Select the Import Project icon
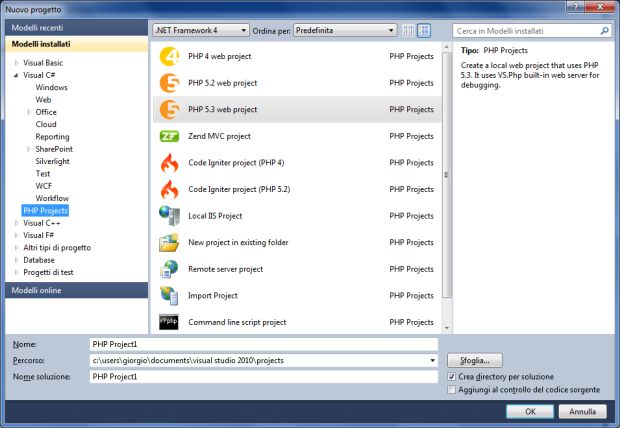This screenshot has width=620, height=428. [x=169, y=295]
